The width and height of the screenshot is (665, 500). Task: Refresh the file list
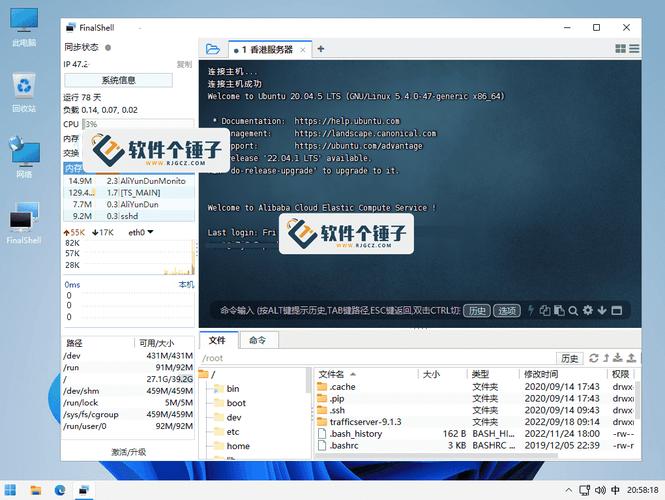[x=594, y=358]
